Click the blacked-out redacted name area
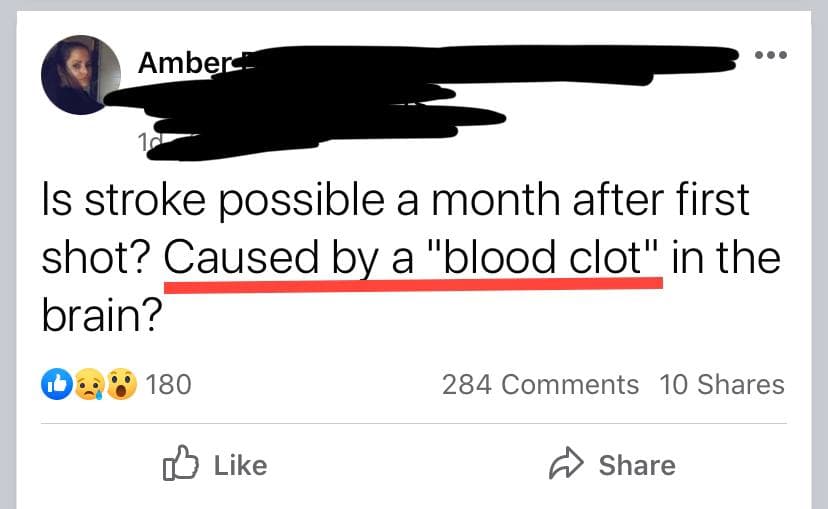Viewport: 828px width, 509px height. 420,85
